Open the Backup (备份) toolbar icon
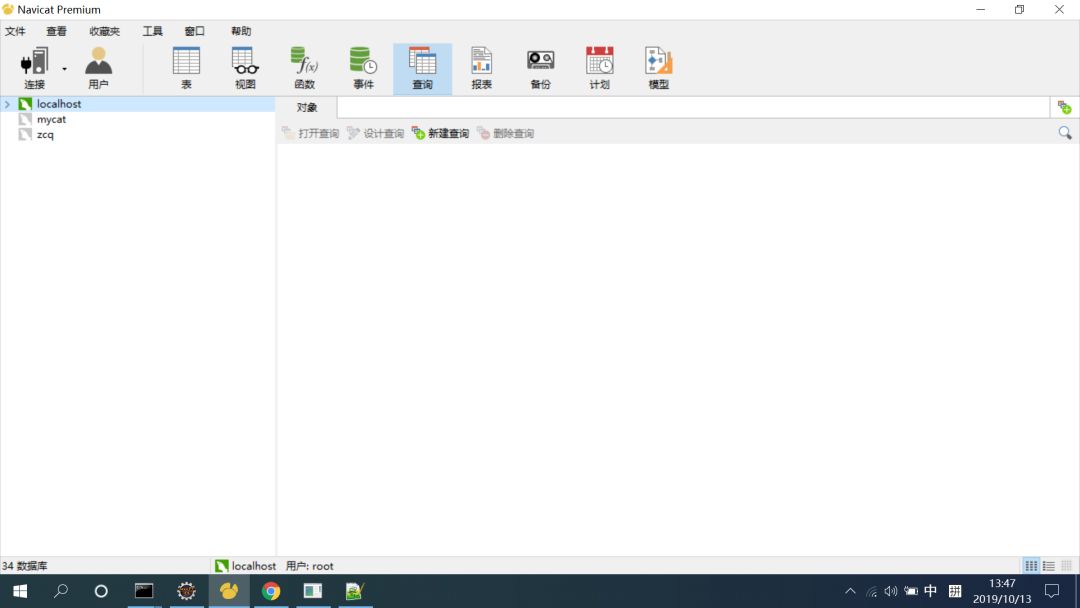Screen dimensions: 1080x608 (541, 68)
